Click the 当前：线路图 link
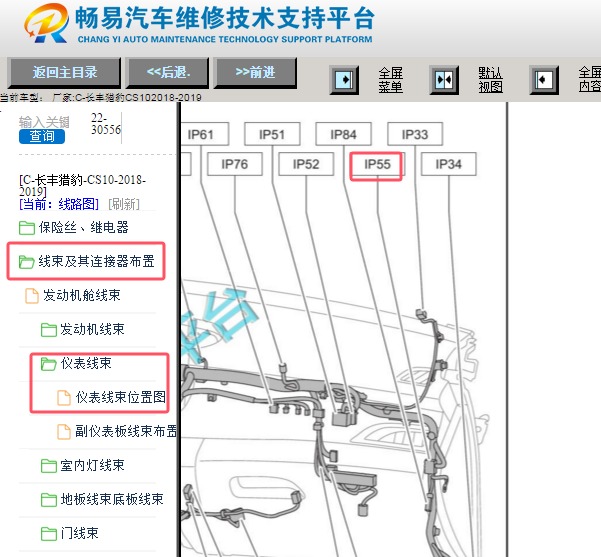This screenshot has height=557, width=601. (x=59, y=204)
